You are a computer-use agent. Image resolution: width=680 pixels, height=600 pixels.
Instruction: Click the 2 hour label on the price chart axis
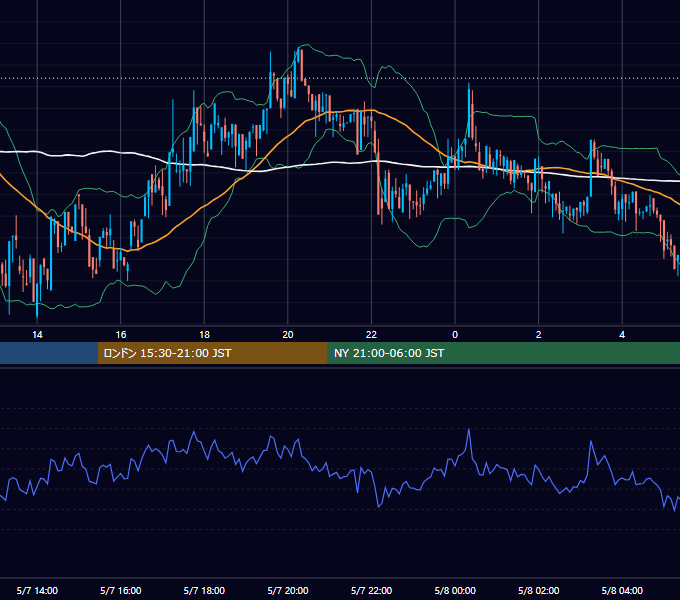539,335
